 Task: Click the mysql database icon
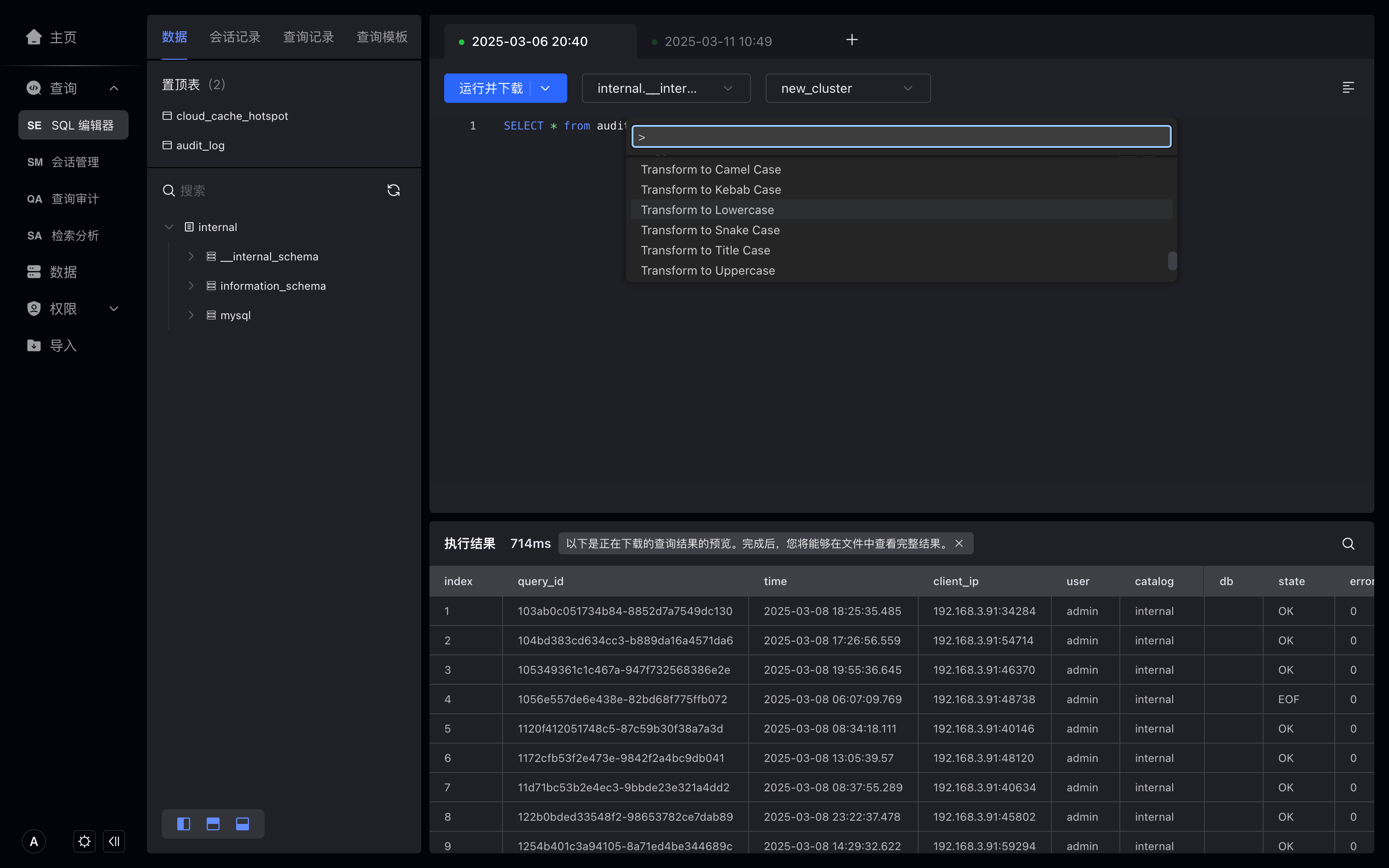click(211, 315)
